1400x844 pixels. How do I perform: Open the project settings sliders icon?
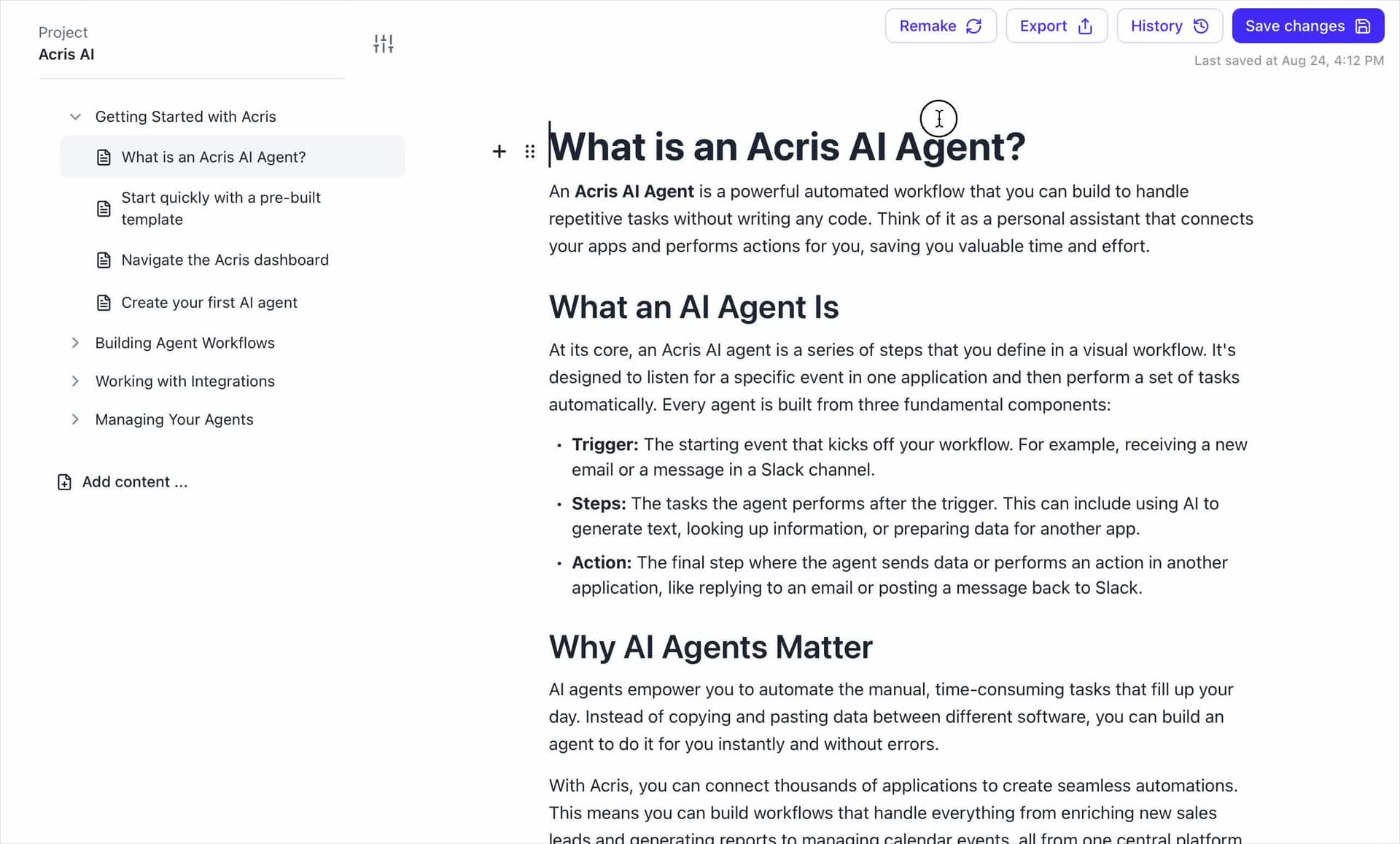tap(383, 44)
